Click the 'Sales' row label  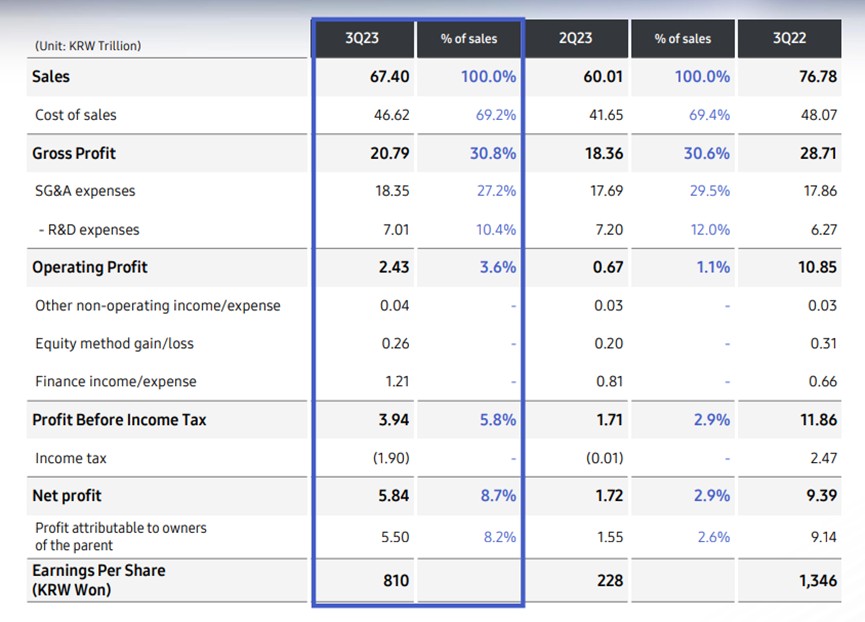(51, 76)
